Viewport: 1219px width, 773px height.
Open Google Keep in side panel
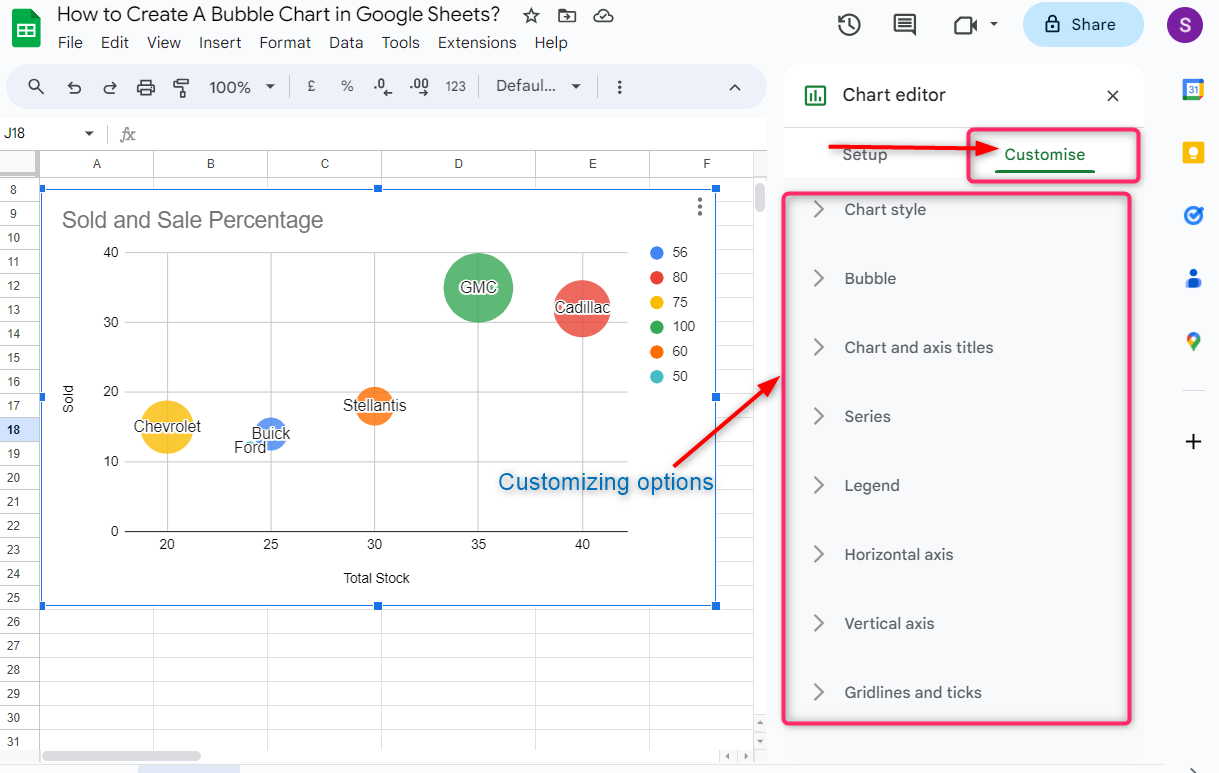(x=1193, y=152)
